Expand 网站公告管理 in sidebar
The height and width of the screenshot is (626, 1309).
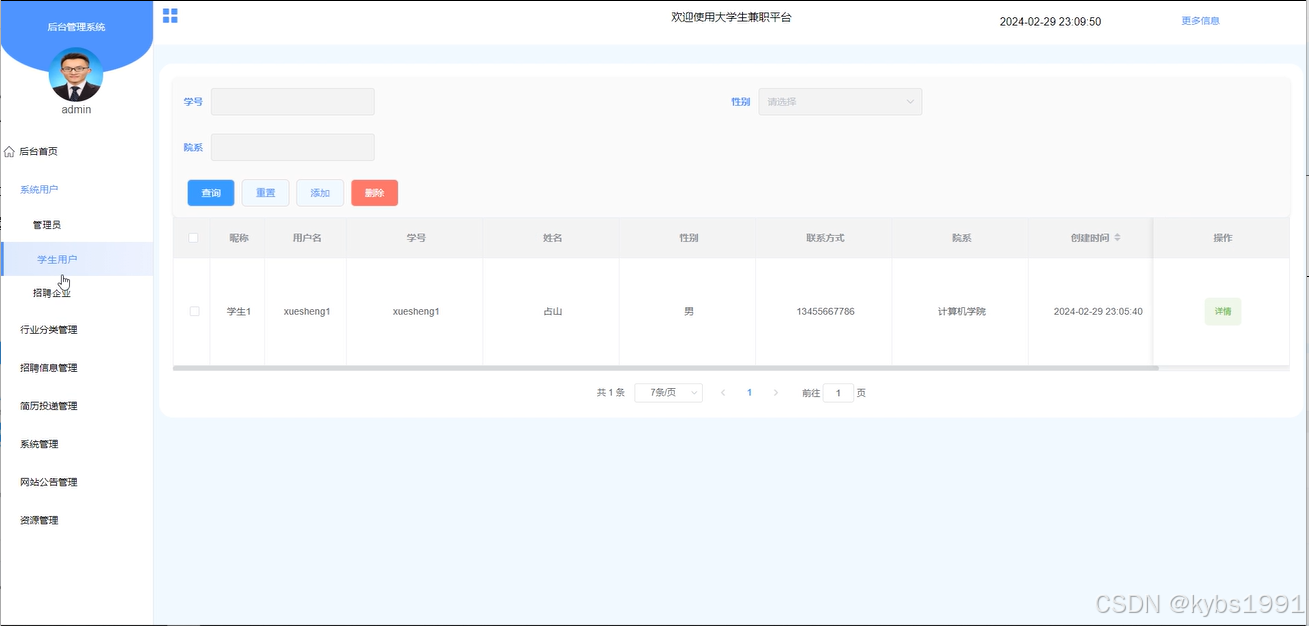49,482
